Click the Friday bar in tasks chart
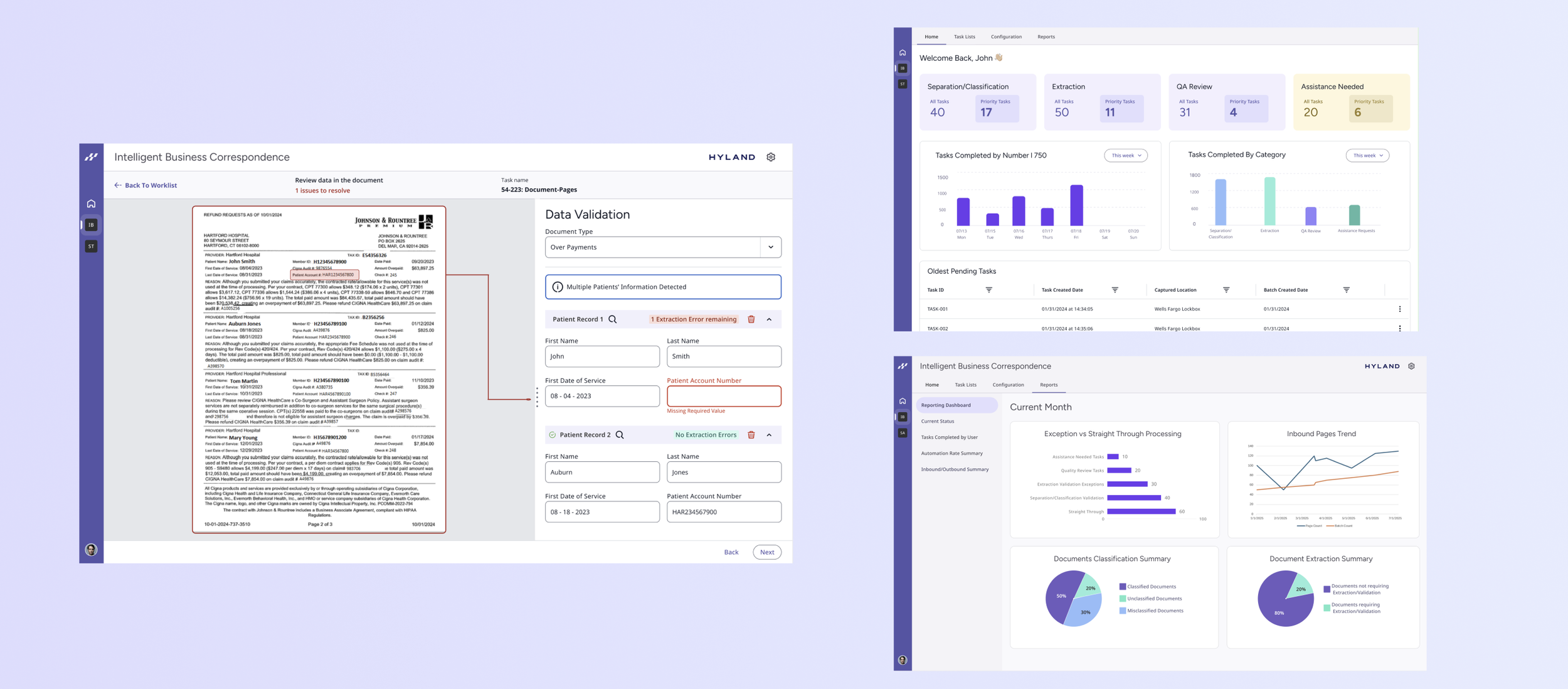Image resolution: width=1568 pixels, height=689 pixels. [1076, 205]
